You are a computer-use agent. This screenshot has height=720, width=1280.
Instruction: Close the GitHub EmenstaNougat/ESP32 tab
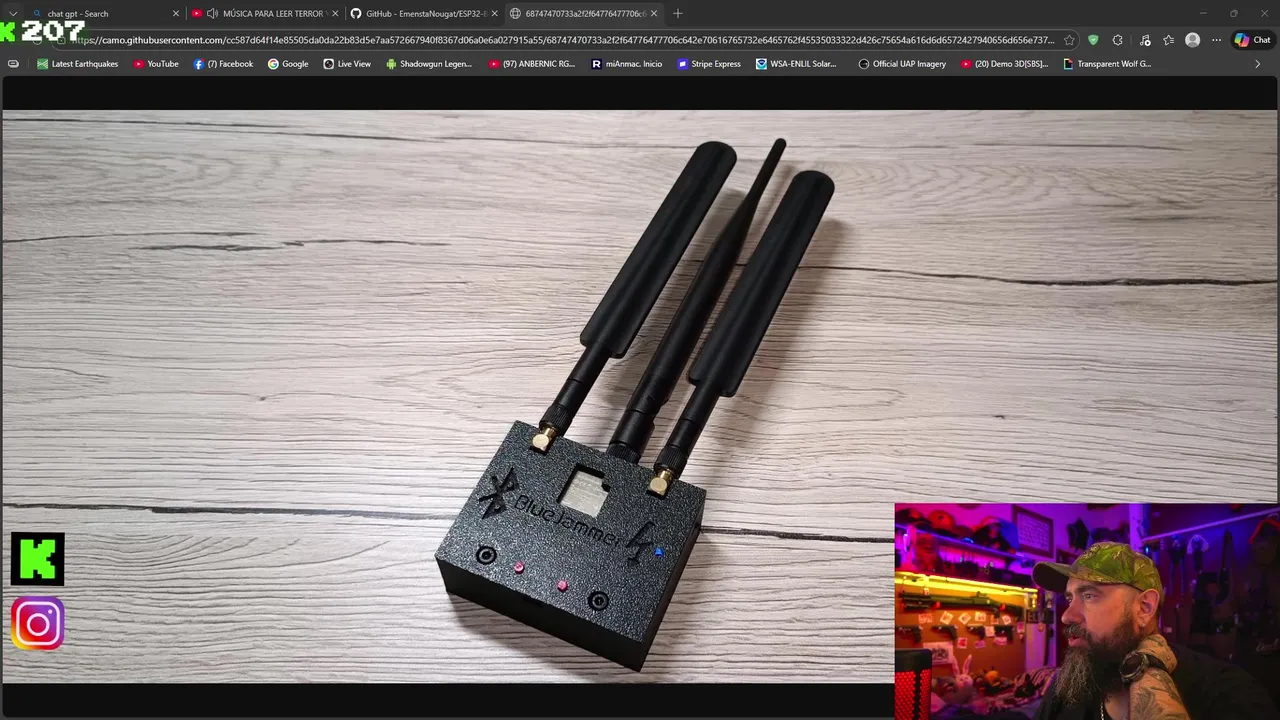tap(494, 13)
